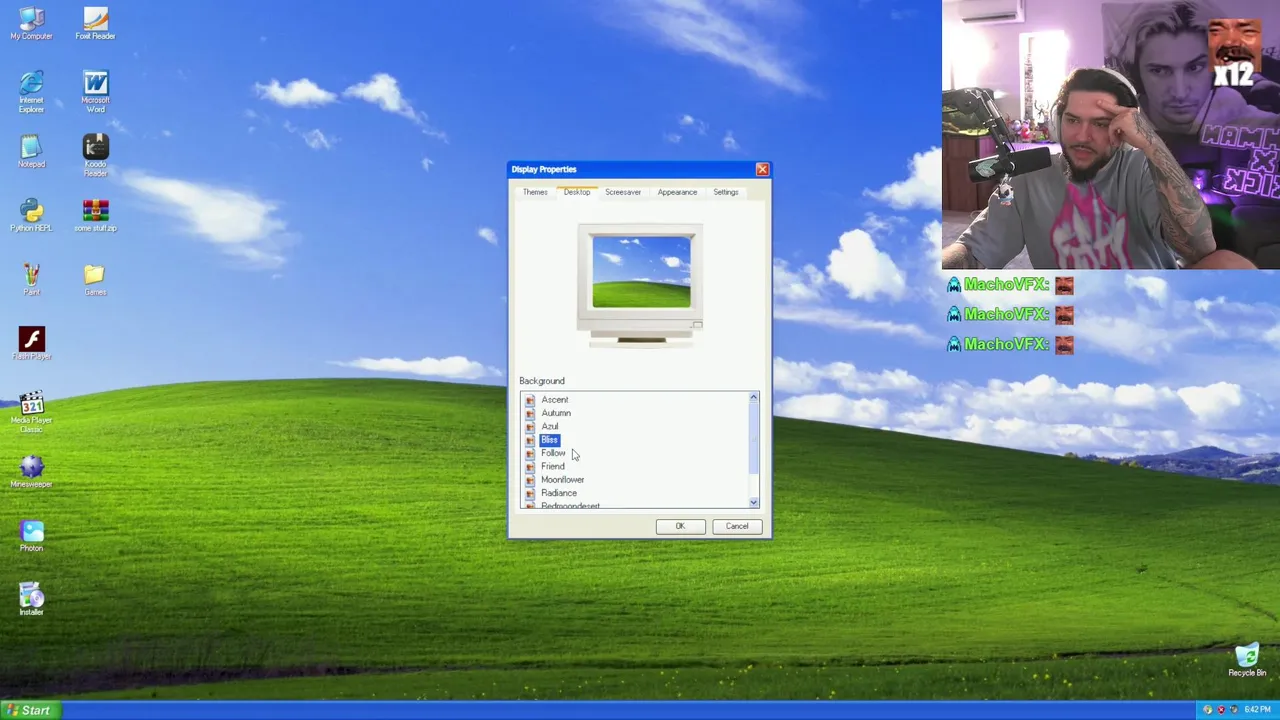Switch to the Screensaver tab
The image size is (1280, 720).
[623, 192]
